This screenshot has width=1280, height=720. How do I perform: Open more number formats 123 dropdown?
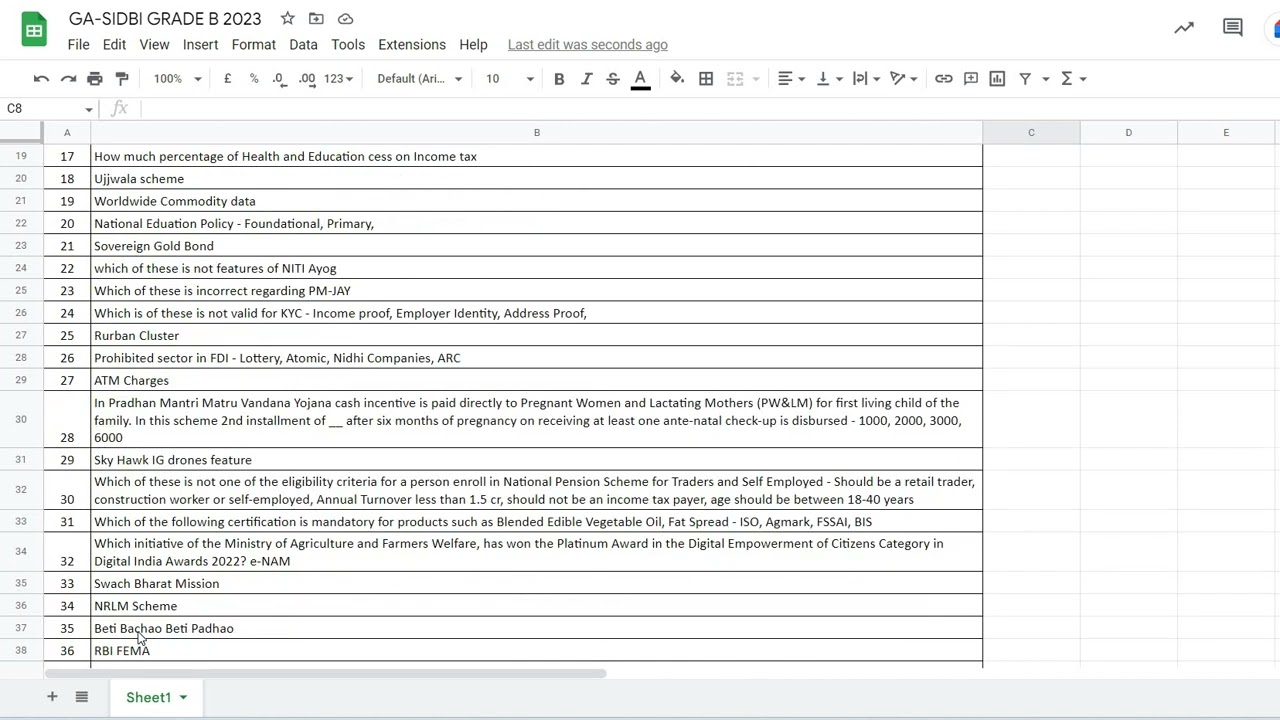339,78
